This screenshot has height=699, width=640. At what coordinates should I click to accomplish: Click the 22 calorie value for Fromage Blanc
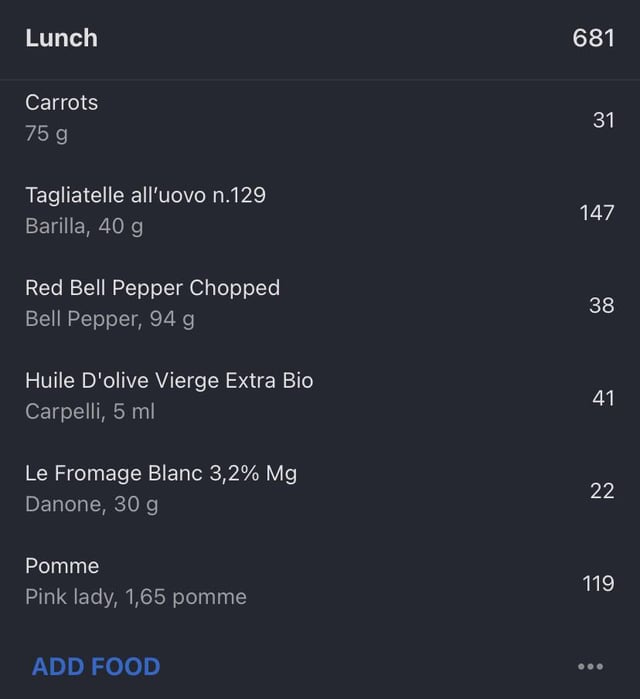(x=602, y=491)
